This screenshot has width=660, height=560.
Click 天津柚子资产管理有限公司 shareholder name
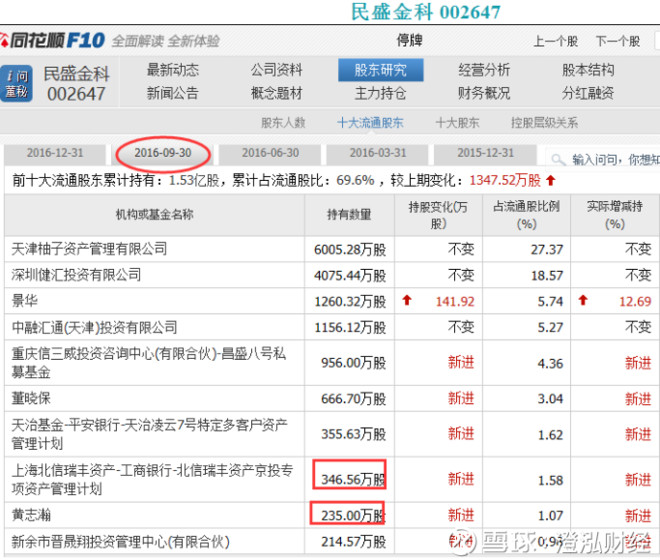[89, 249]
